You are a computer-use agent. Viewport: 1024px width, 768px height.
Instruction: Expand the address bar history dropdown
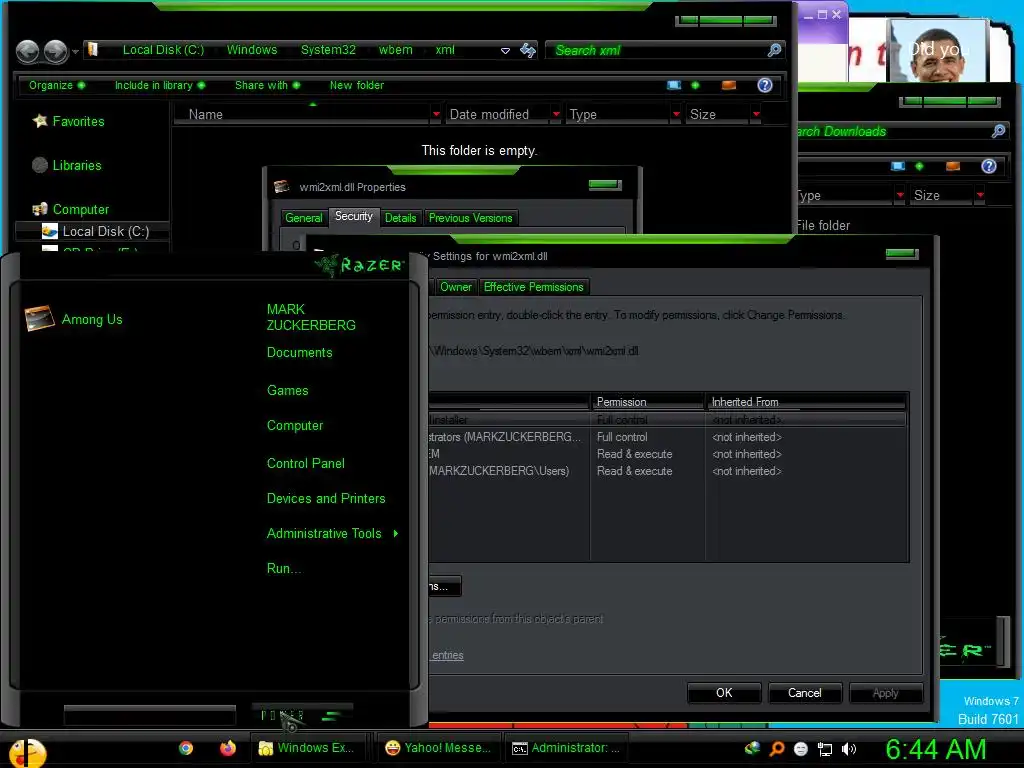[x=505, y=50]
